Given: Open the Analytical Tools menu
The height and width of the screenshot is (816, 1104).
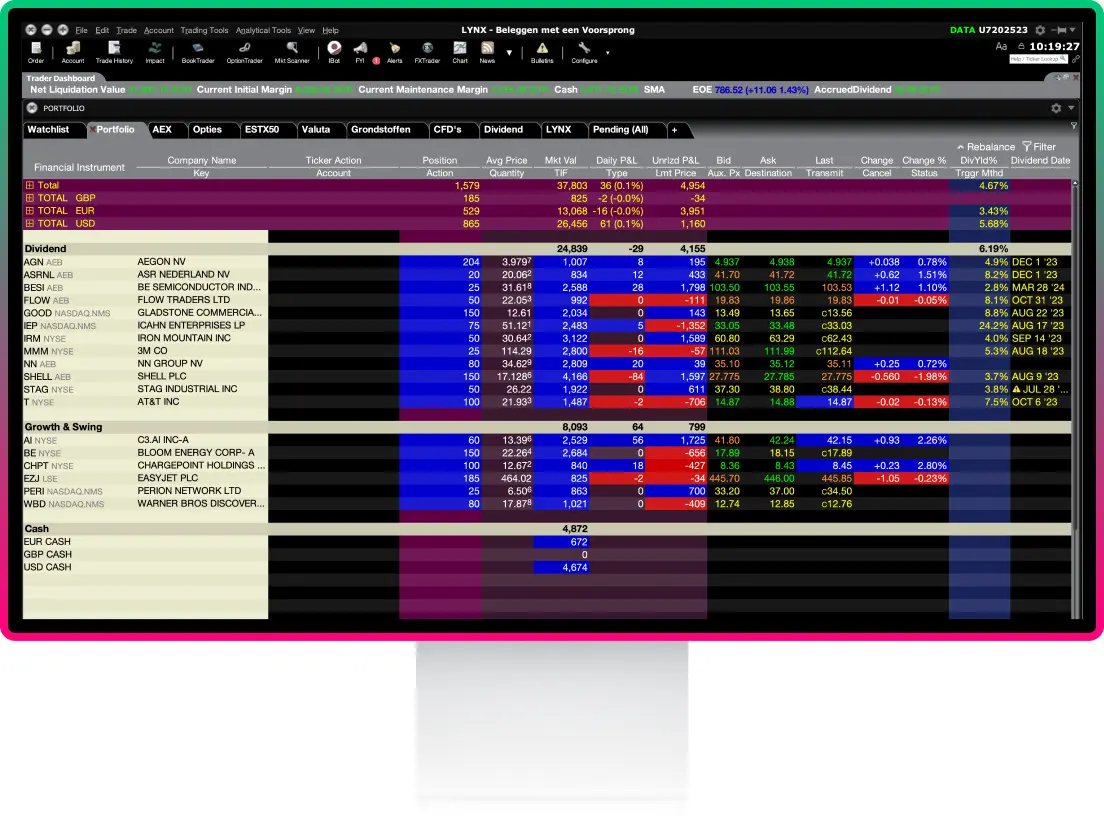Looking at the screenshot, I should (263, 30).
